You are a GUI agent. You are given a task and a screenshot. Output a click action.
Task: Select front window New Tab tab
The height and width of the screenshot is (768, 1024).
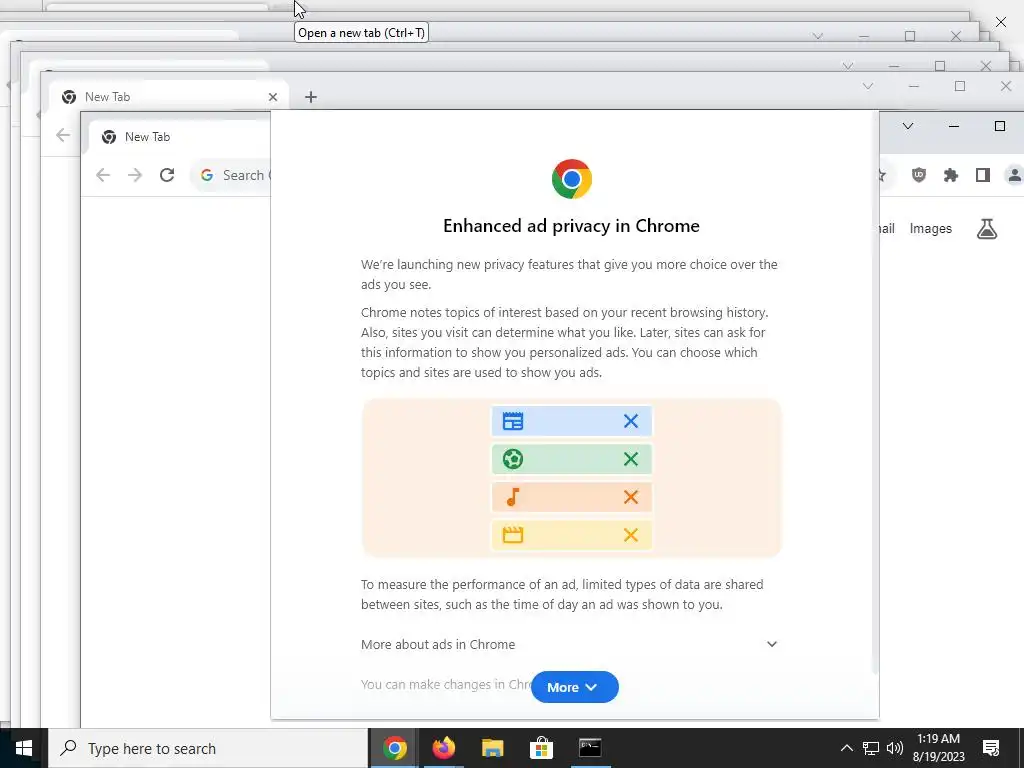click(180, 136)
